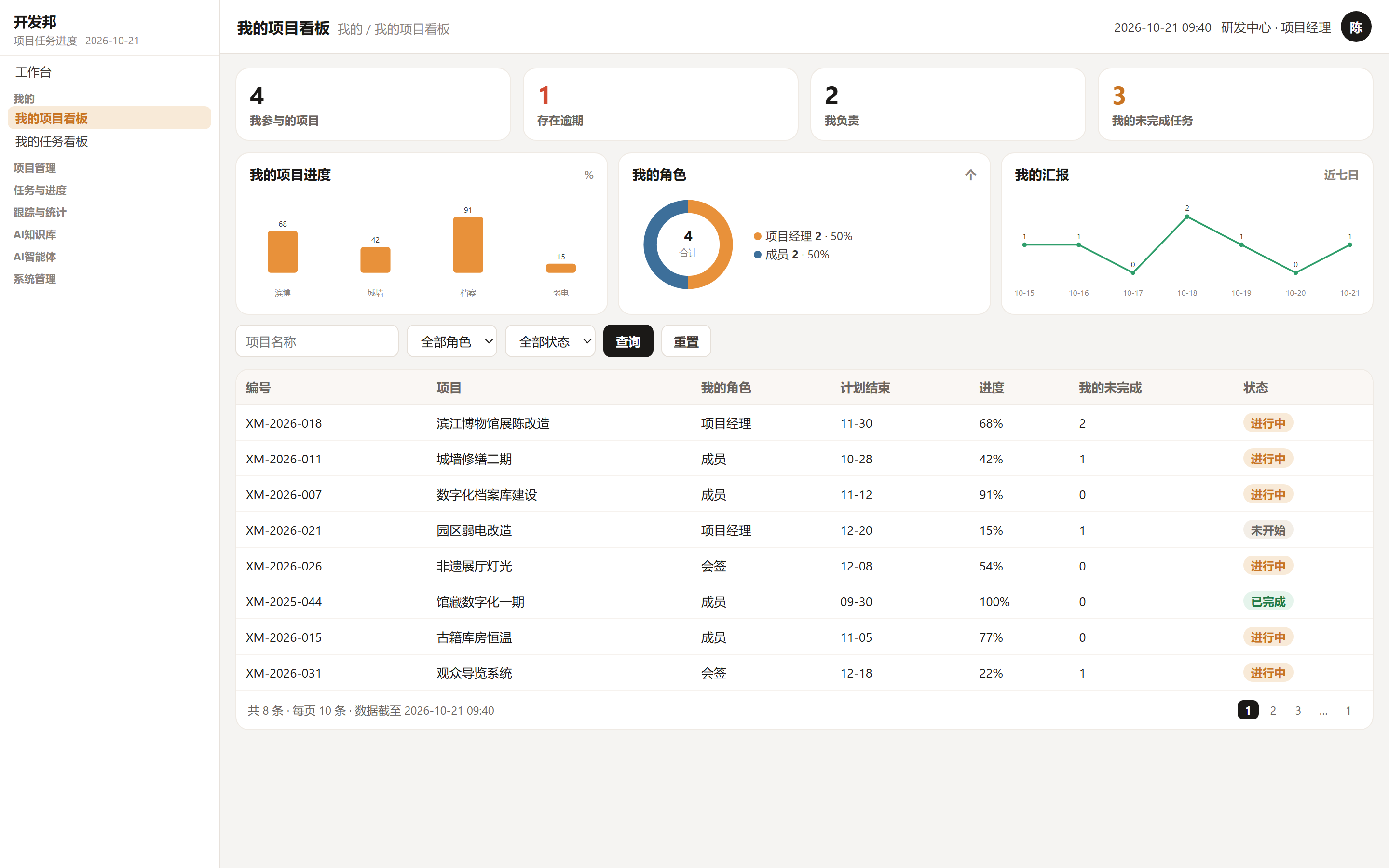Expand the AI智能体 sidebar section

click(34, 257)
